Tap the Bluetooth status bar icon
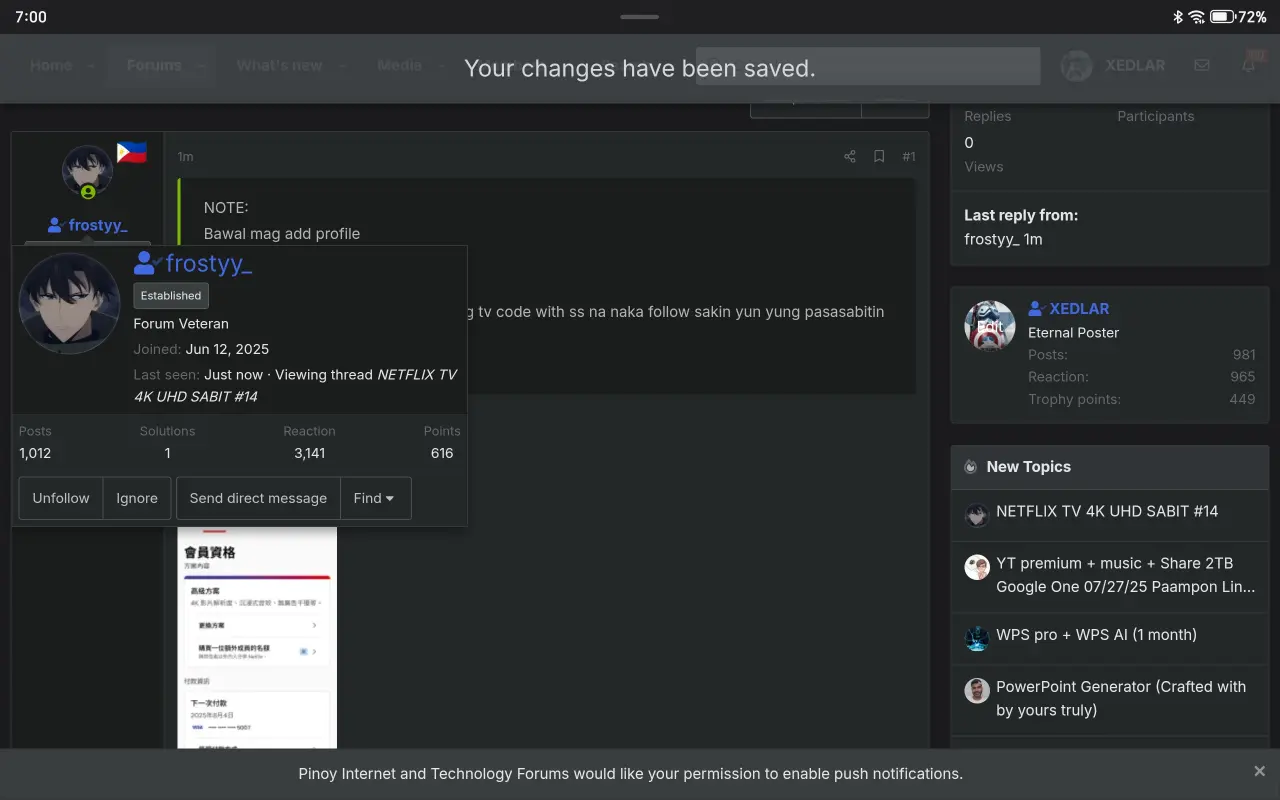1280x800 pixels. coord(1178,17)
